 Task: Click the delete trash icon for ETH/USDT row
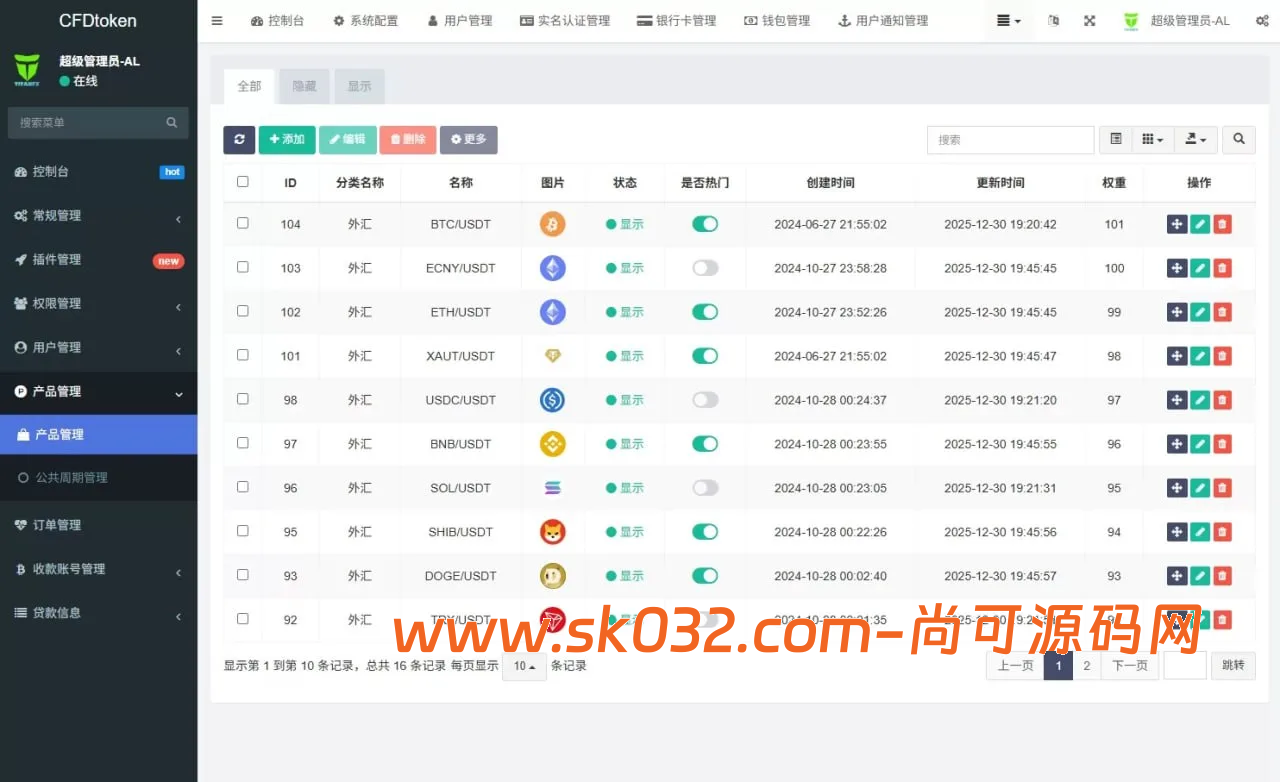tap(1222, 312)
